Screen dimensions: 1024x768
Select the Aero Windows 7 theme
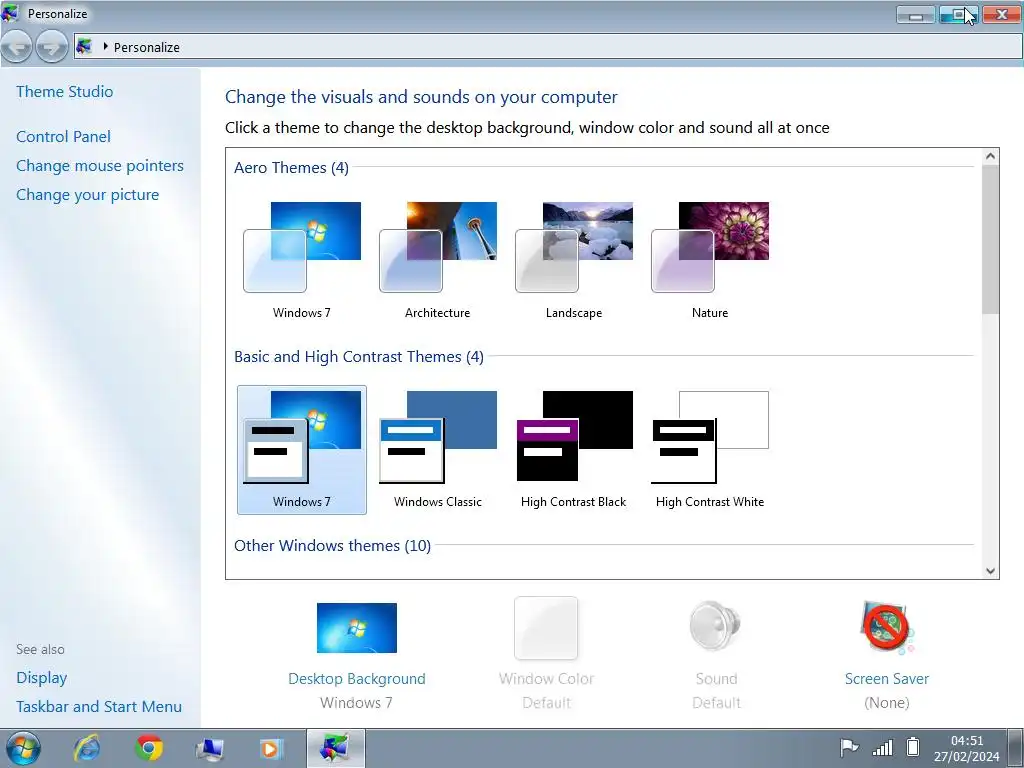(302, 261)
